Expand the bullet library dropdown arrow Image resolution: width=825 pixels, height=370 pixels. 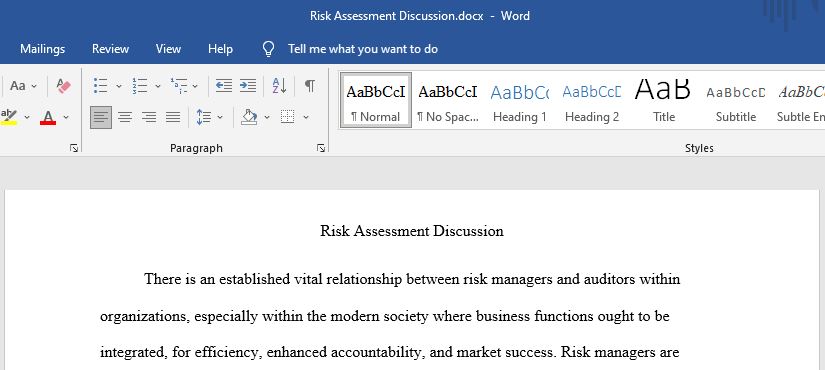[x=118, y=86]
